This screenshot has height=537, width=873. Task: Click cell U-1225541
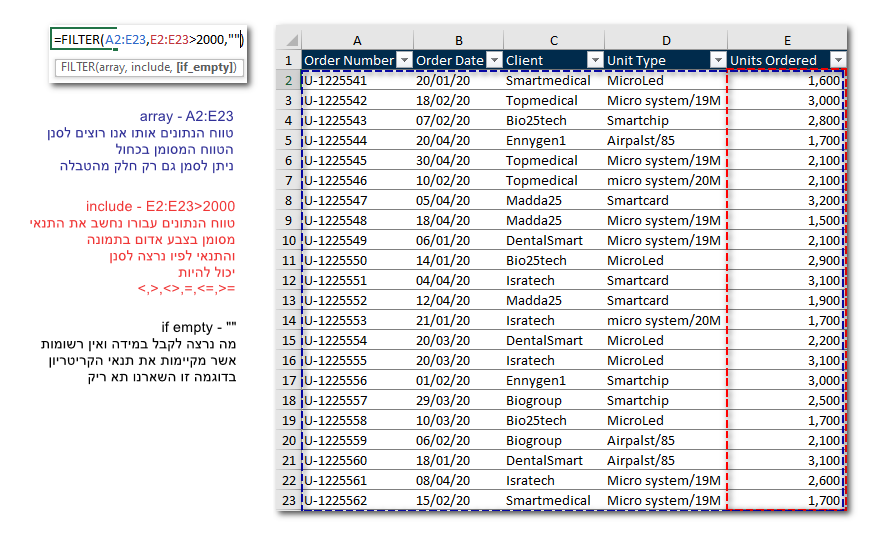point(357,81)
